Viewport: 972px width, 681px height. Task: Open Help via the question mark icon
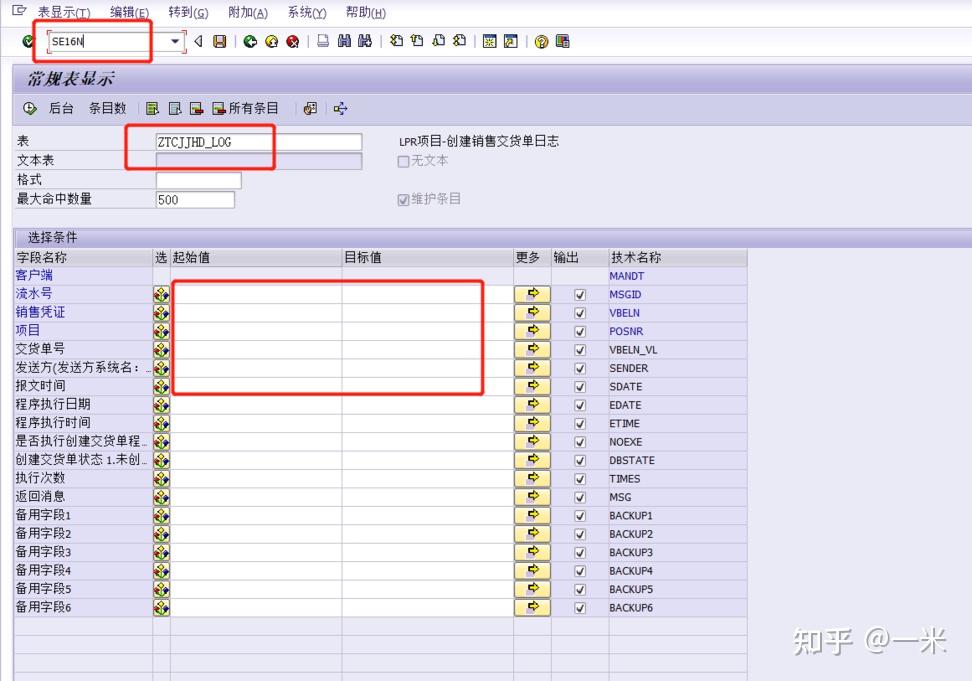pos(541,42)
